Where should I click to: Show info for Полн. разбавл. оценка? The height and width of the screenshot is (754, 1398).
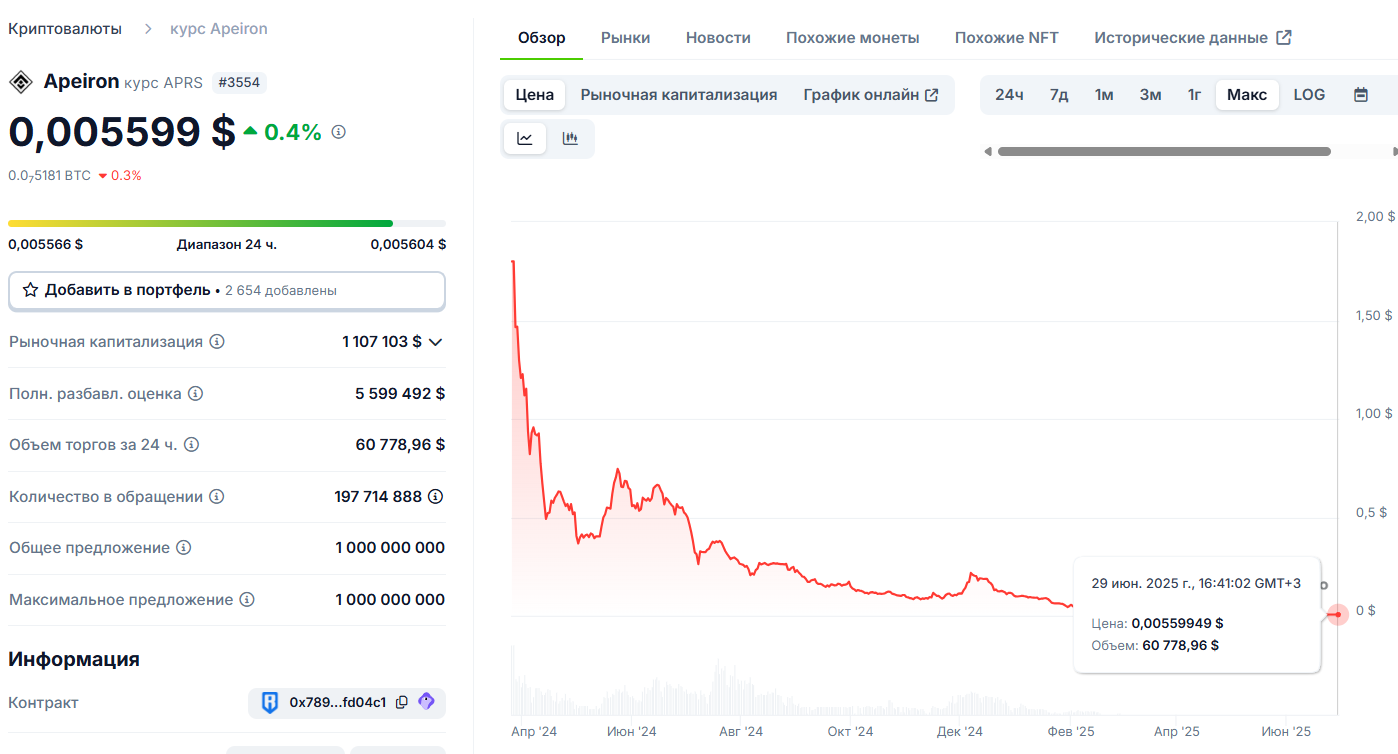(x=196, y=394)
